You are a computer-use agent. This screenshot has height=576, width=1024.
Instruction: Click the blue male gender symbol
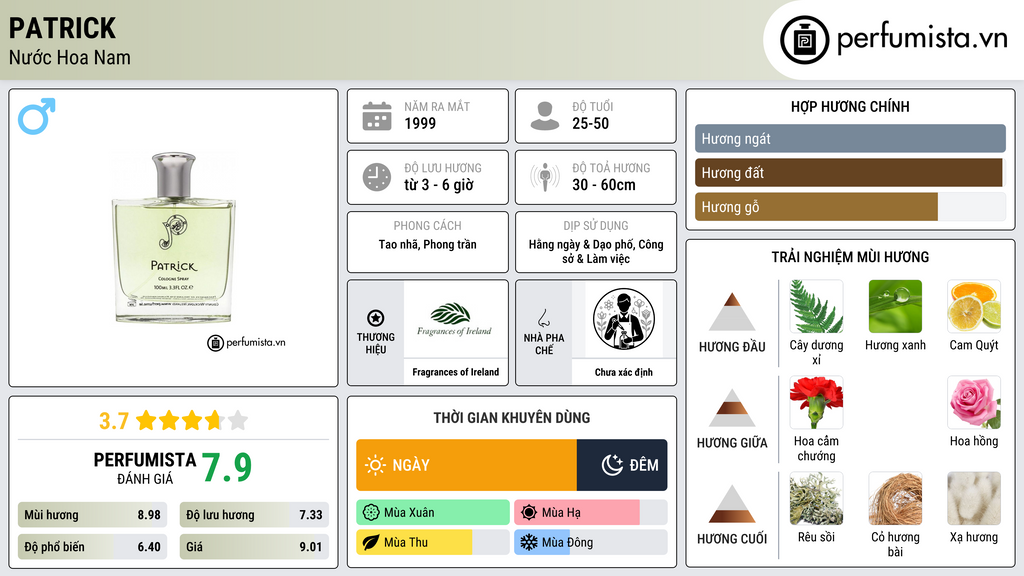37,116
